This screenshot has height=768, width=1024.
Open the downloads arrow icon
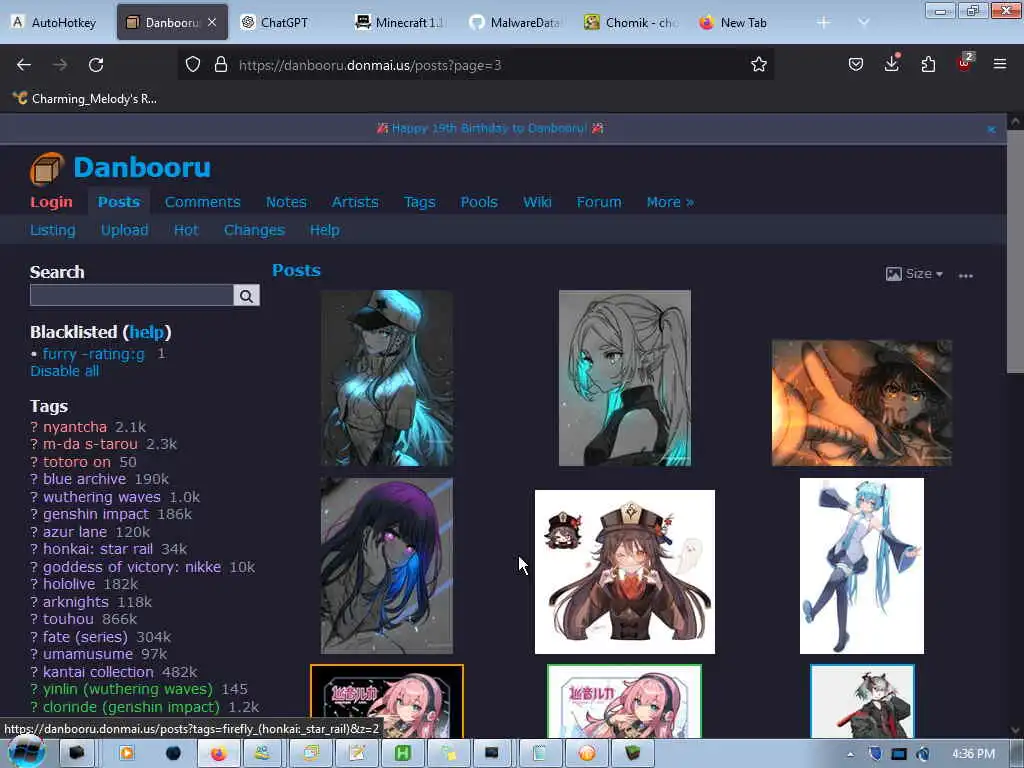891,63
